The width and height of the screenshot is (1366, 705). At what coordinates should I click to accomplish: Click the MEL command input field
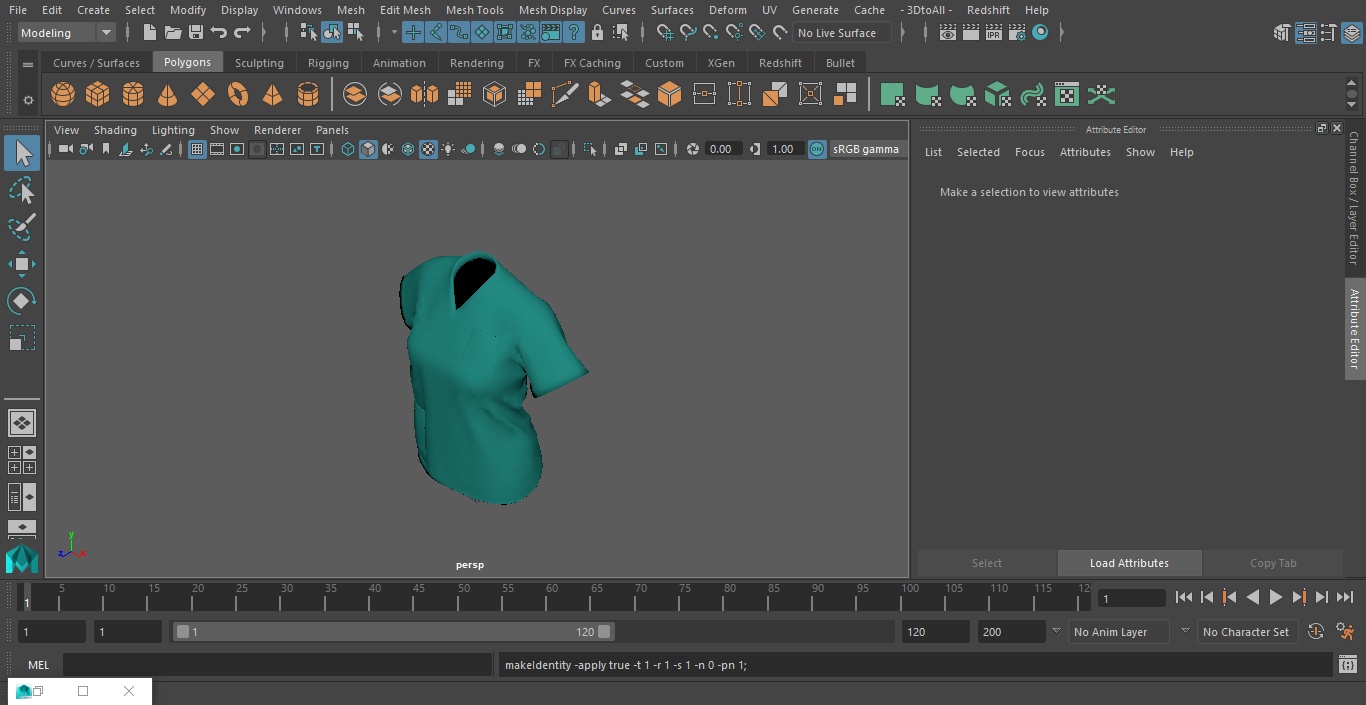point(278,665)
